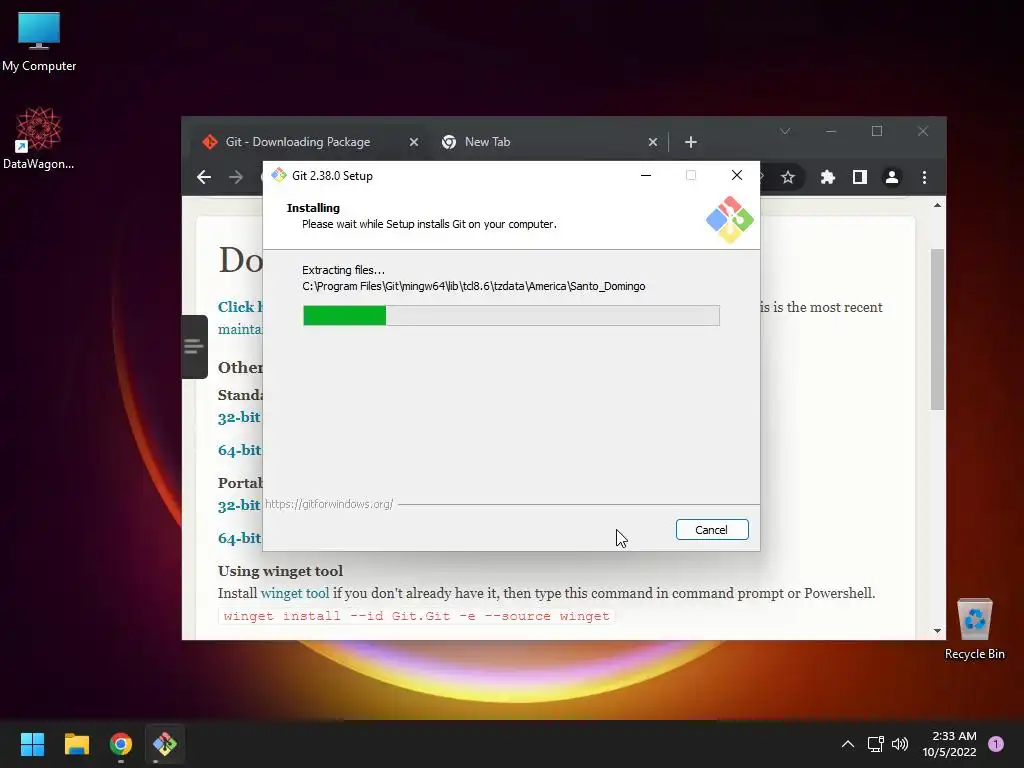Close the New Tab tab in Chrome

point(652,142)
